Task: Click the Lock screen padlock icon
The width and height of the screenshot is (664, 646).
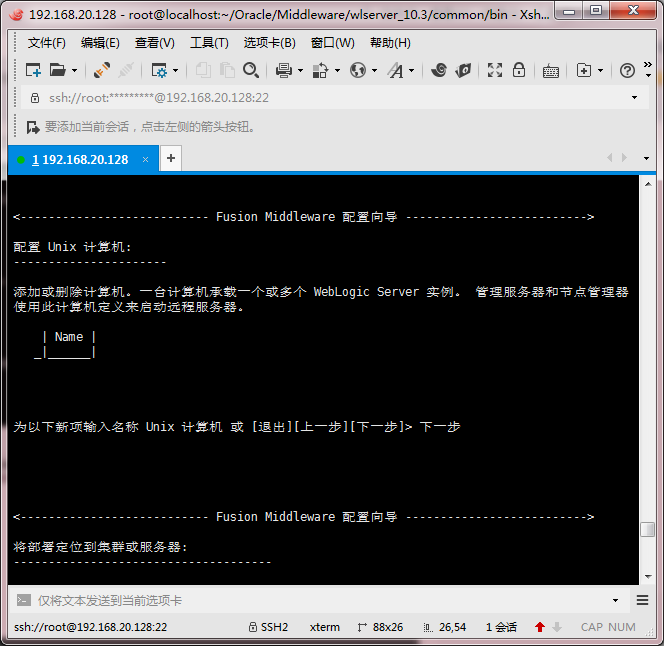Action: pyautogui.click(x=519, y=70)
